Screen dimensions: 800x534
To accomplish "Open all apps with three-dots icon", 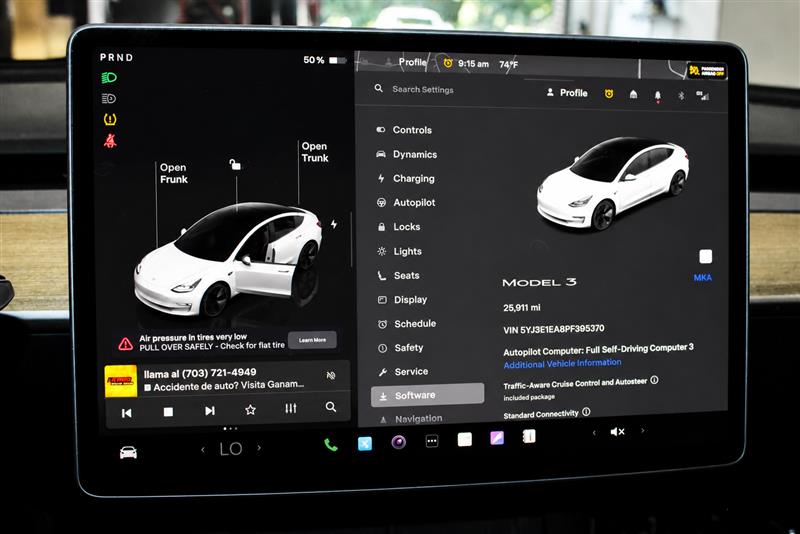I will click(x=432, y=441).
